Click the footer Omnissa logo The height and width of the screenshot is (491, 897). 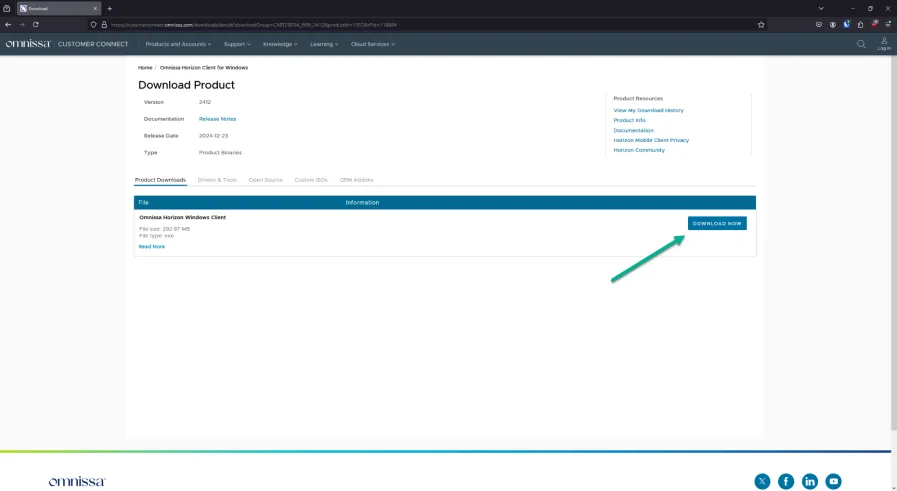(x=77, y=481)
